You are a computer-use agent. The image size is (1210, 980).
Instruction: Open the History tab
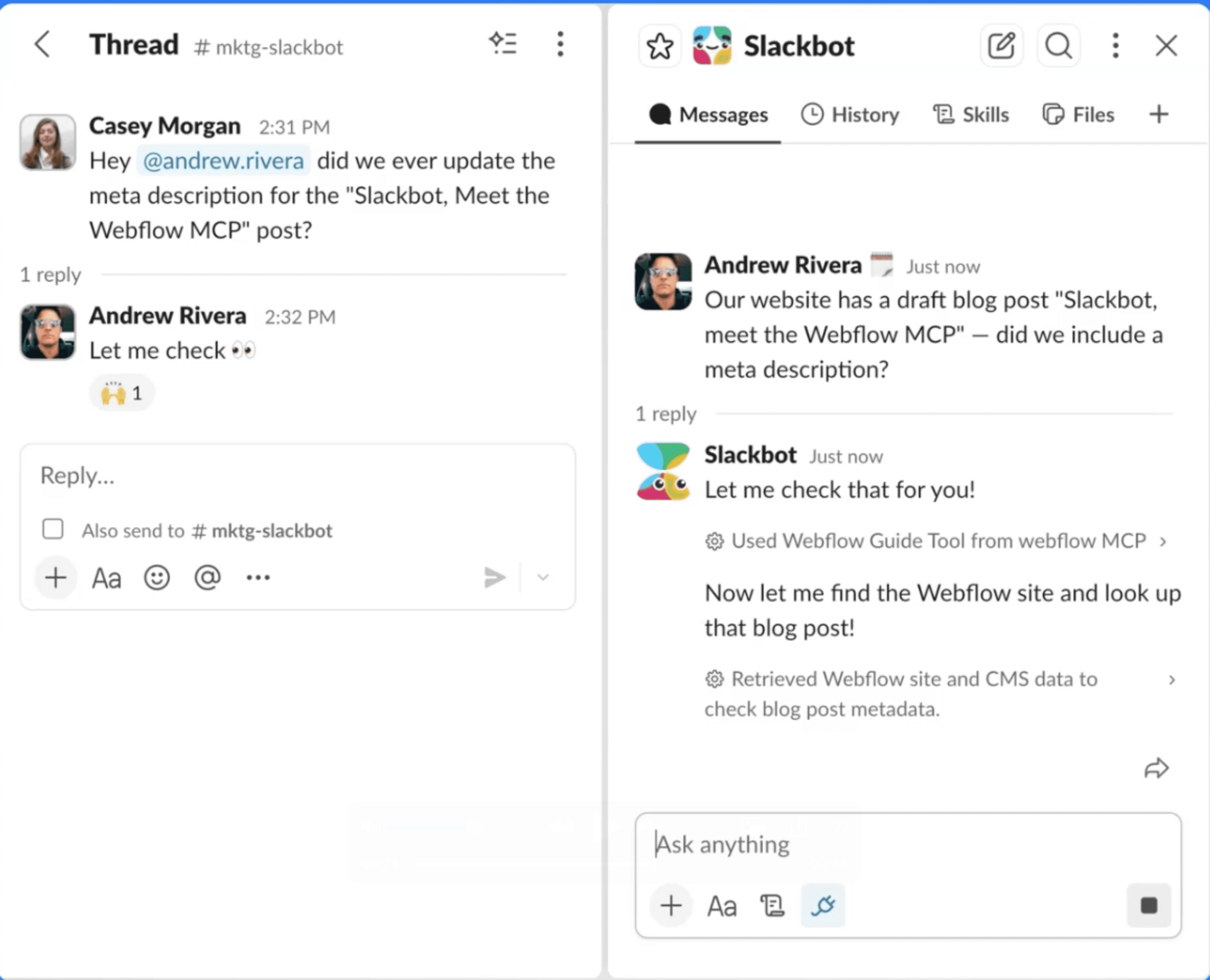[x=850, y=115]
